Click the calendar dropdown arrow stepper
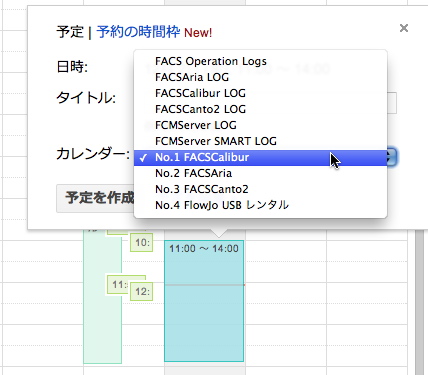428x375 pixels. point(391,157)
